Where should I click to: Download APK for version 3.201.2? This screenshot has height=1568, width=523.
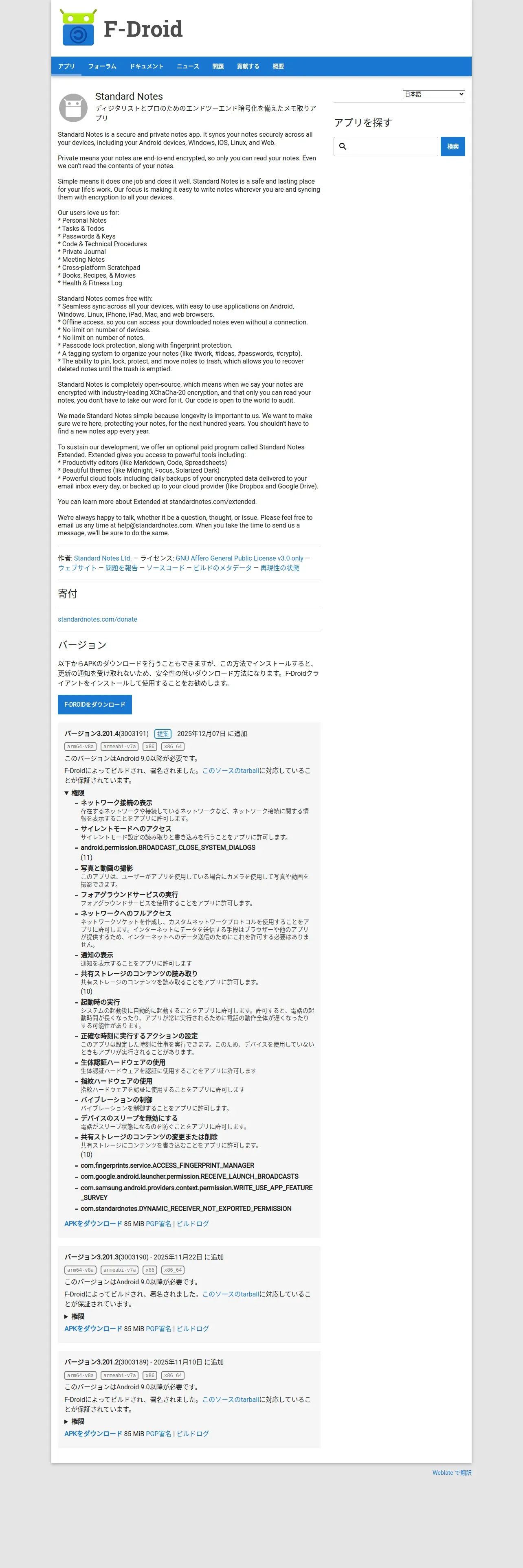93,1434
